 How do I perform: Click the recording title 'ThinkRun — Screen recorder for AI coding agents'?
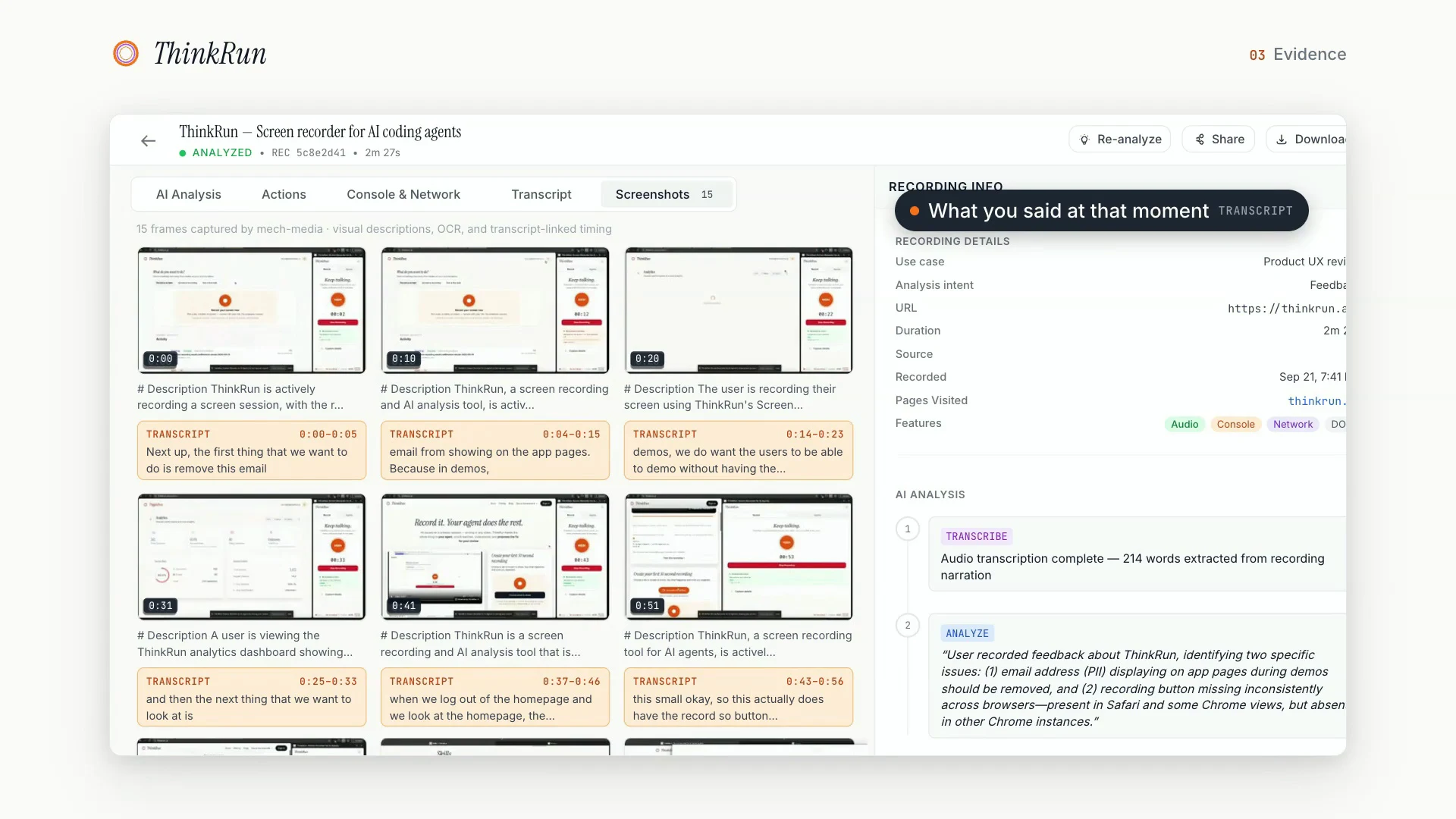coord(320,132)
